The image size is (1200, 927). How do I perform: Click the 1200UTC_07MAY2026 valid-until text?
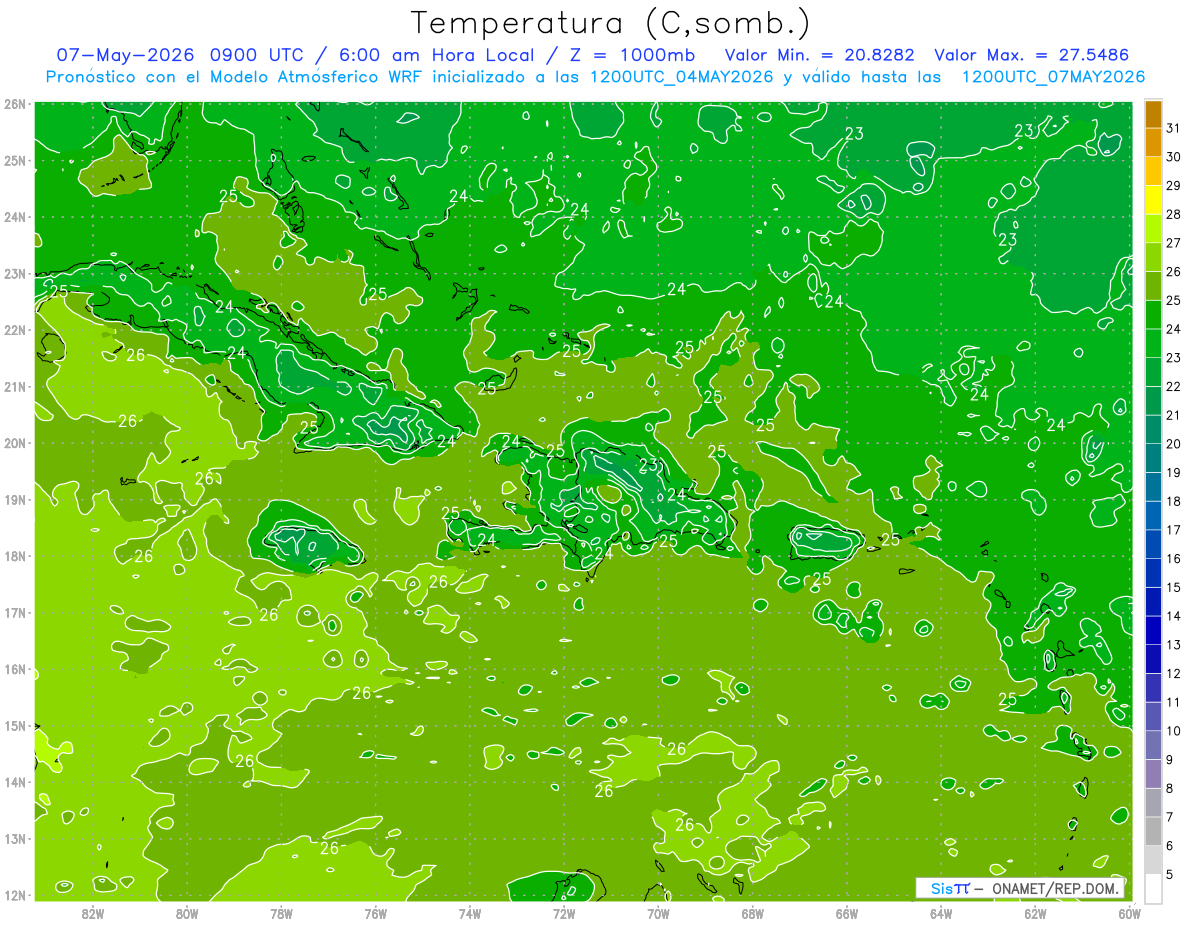pyautogui.click(x=1053, y=77)
